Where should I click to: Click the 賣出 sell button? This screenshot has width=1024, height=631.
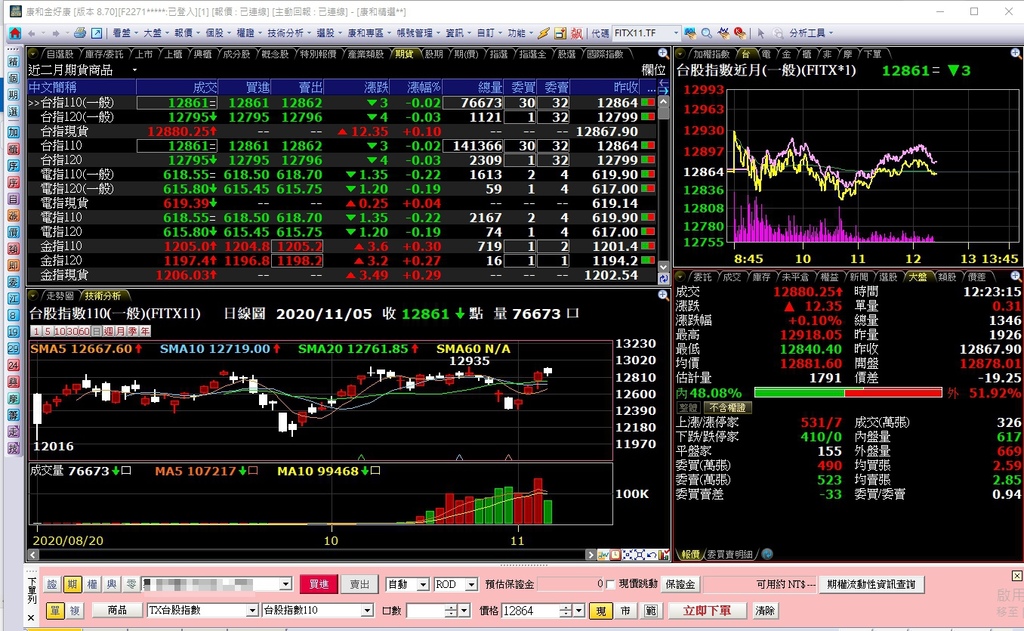359,584
